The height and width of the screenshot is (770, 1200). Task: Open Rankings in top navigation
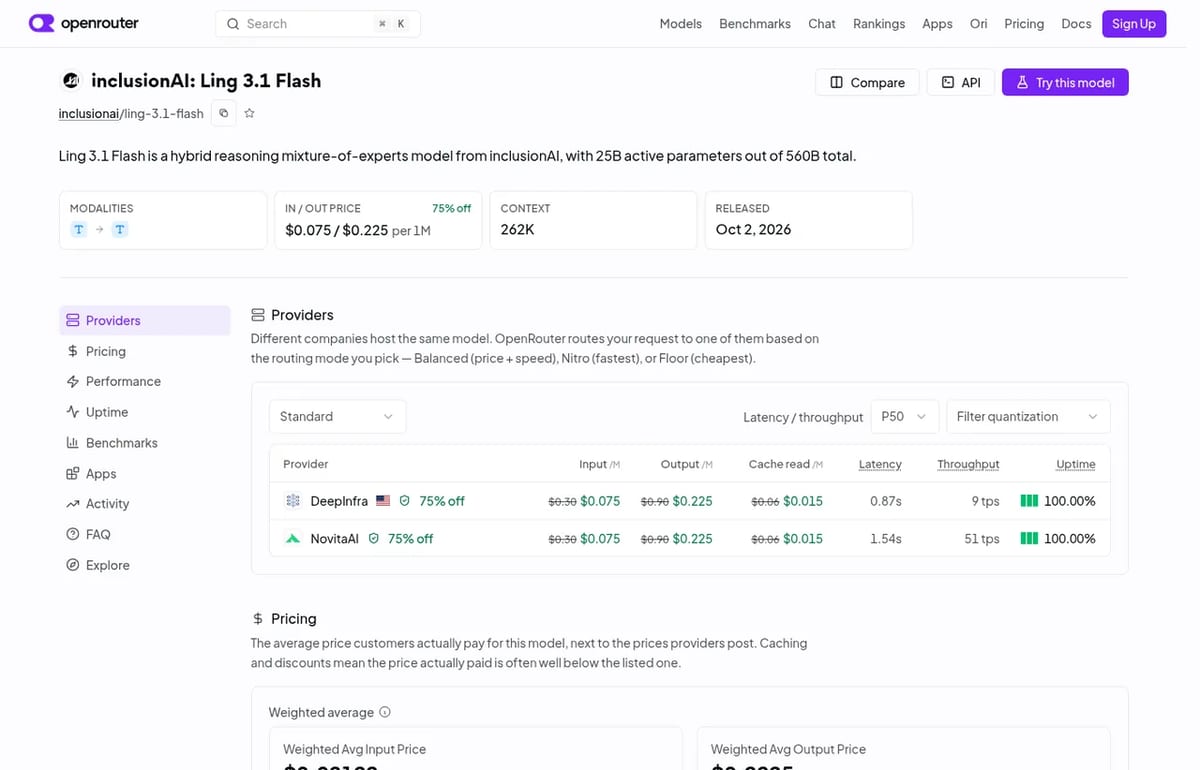[x=879, y=24]
